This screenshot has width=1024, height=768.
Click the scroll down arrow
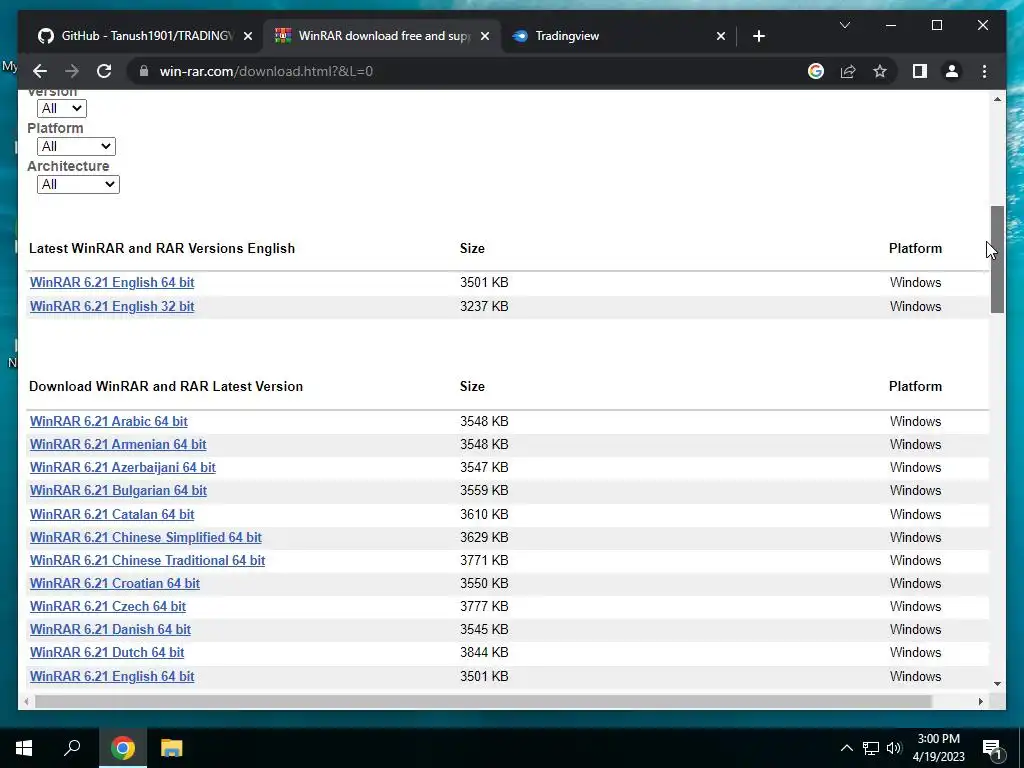(x=997, y=684)
